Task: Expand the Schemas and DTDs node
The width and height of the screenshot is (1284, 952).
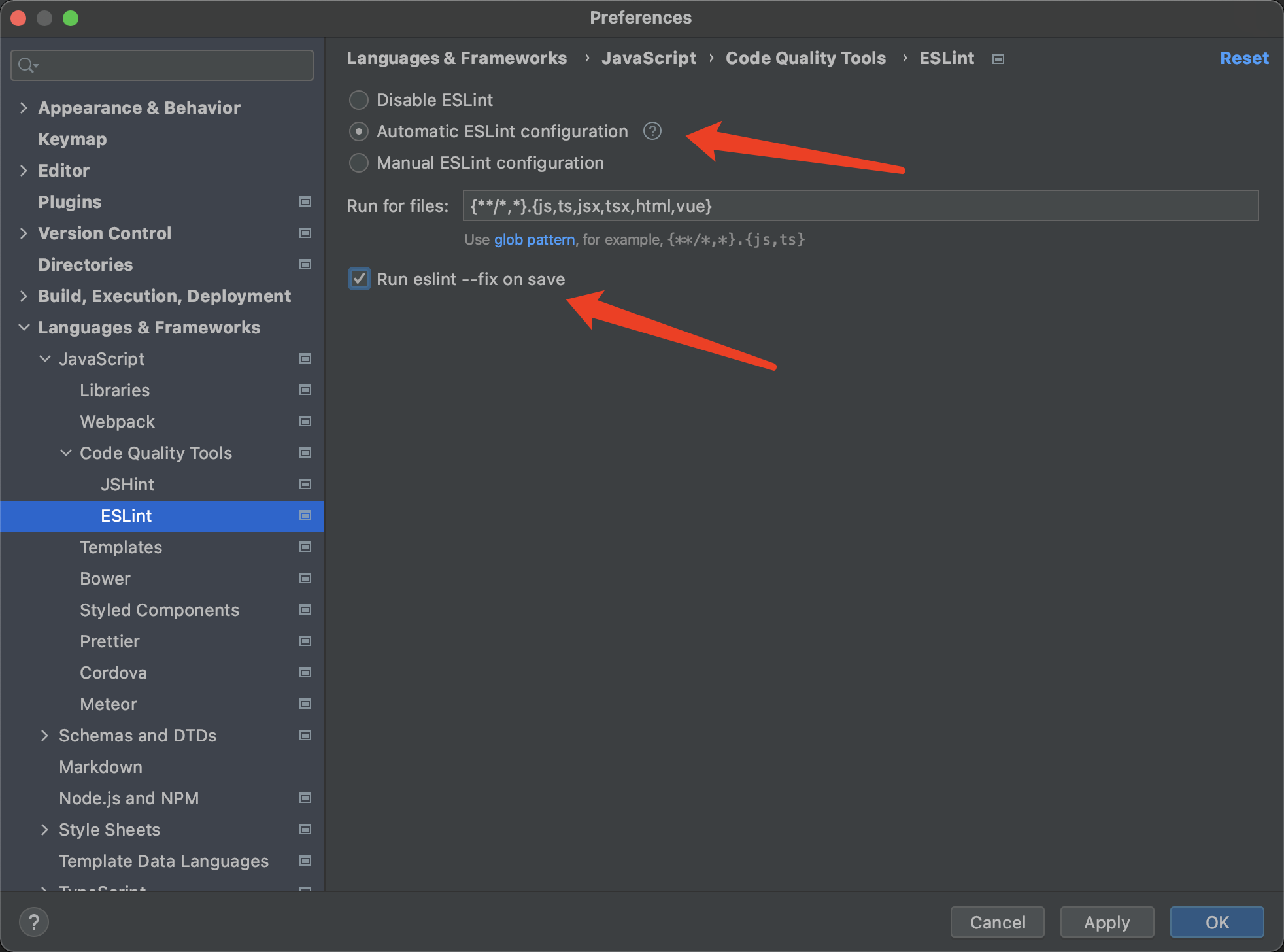Action: click(44, 736)
